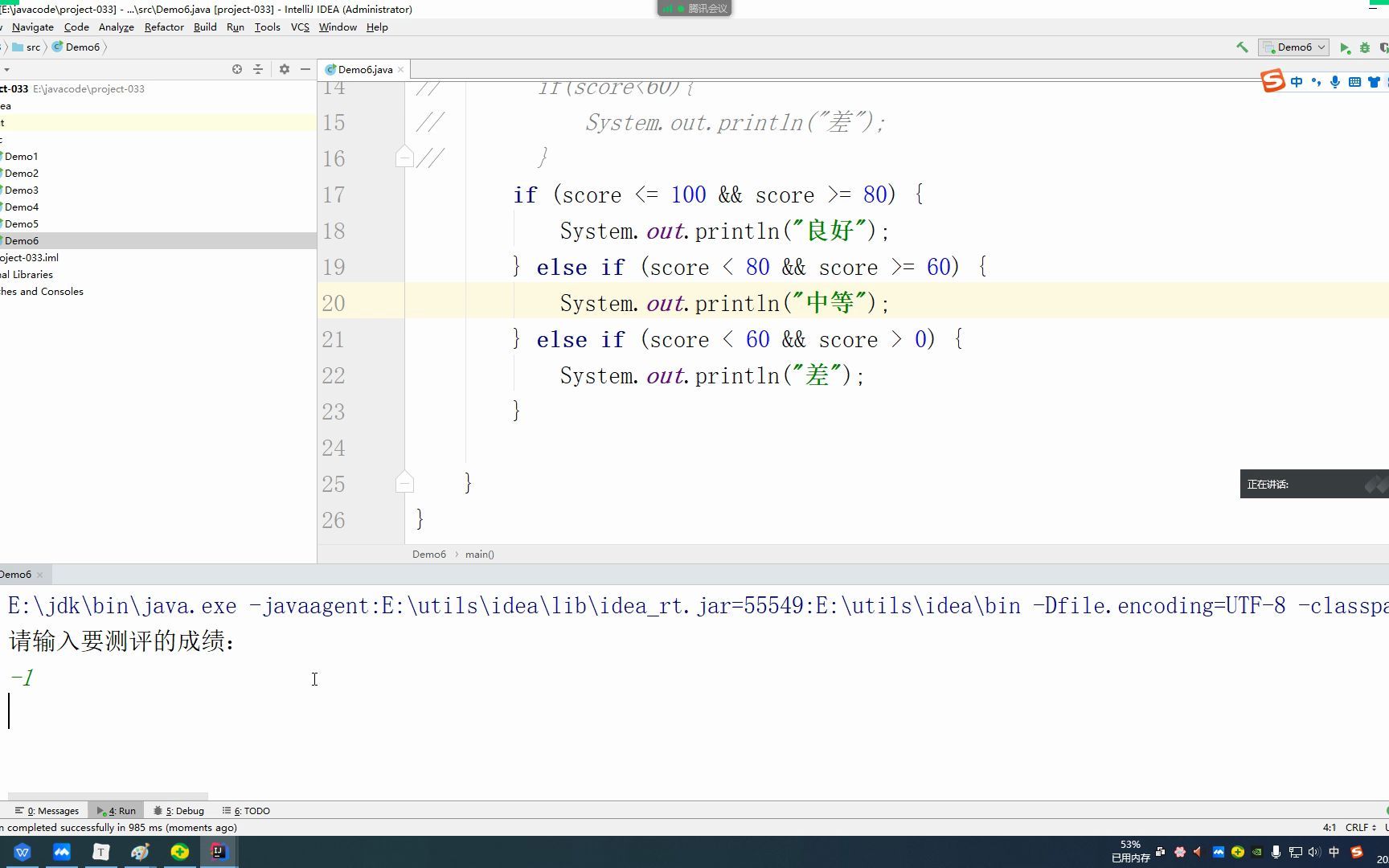The height and width of the screenshot is (868, 1389).
Task: Click the src breadcrumb in navigation bar
Action: point(27,47)
